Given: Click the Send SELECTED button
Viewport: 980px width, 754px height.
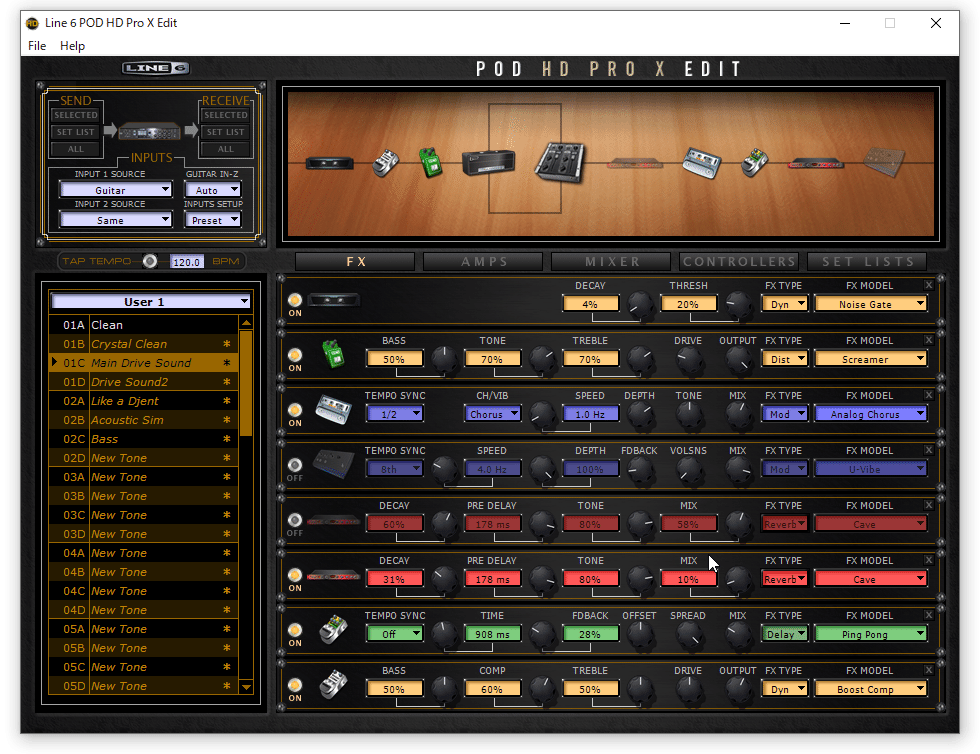Looking at the screenshot, I should [76, 115].
